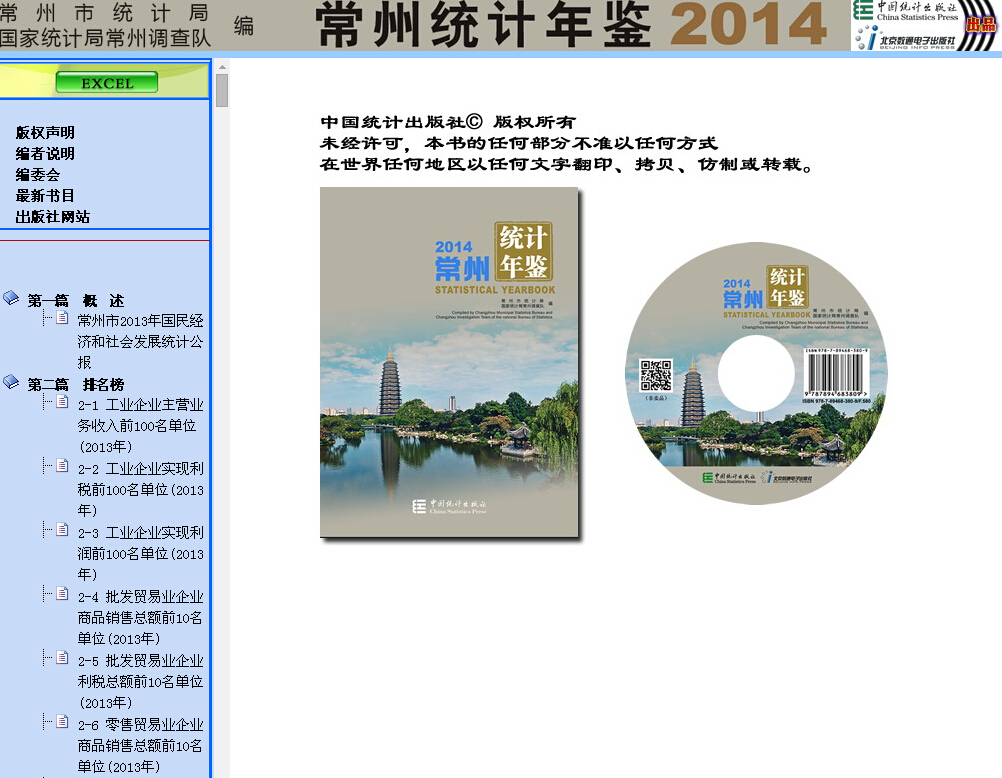This screenshot has height=778, width=1002.
Task: Open the 编委会 link
Action: pos(38,175)
